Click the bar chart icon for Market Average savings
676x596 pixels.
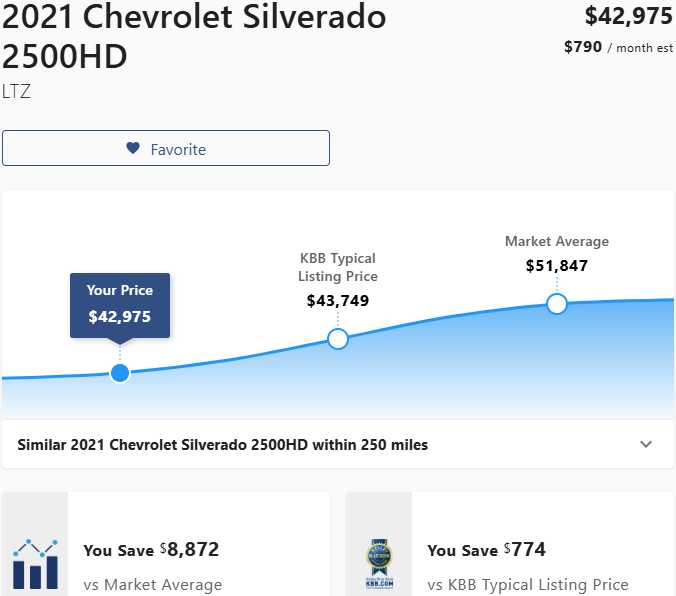tap(36, 563)
